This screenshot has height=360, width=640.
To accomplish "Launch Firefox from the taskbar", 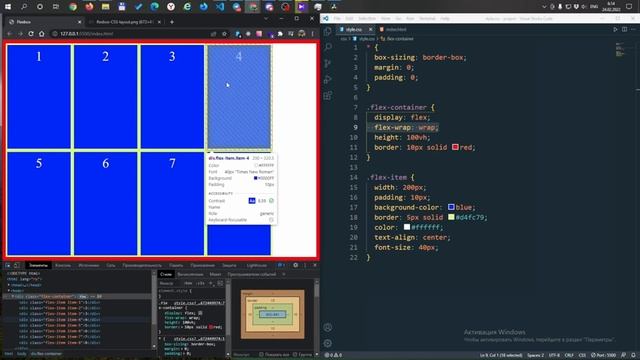I will [89, 7].
